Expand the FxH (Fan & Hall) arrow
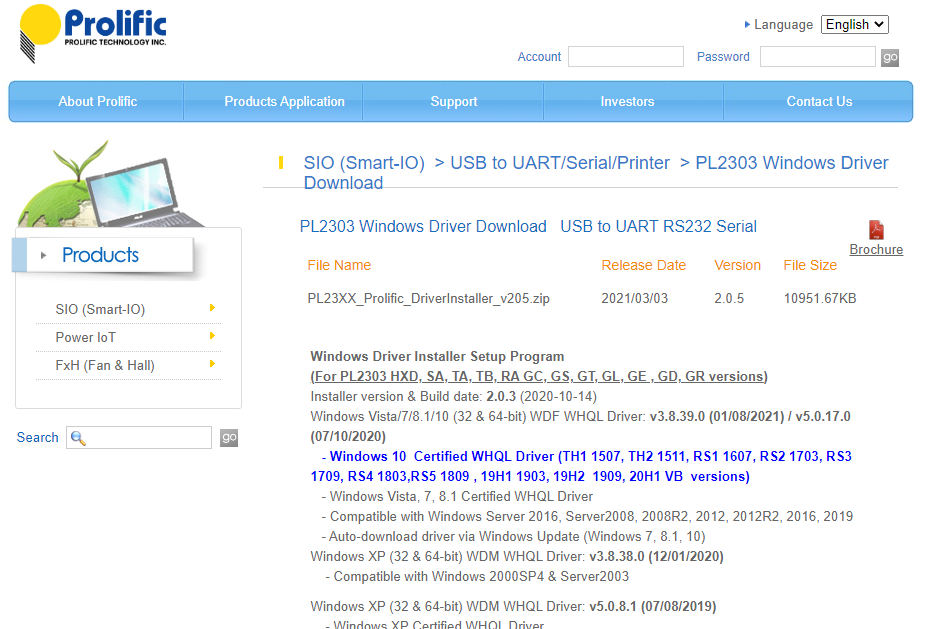Viewport: 942px width, 629px height. [x=212, y=363]
